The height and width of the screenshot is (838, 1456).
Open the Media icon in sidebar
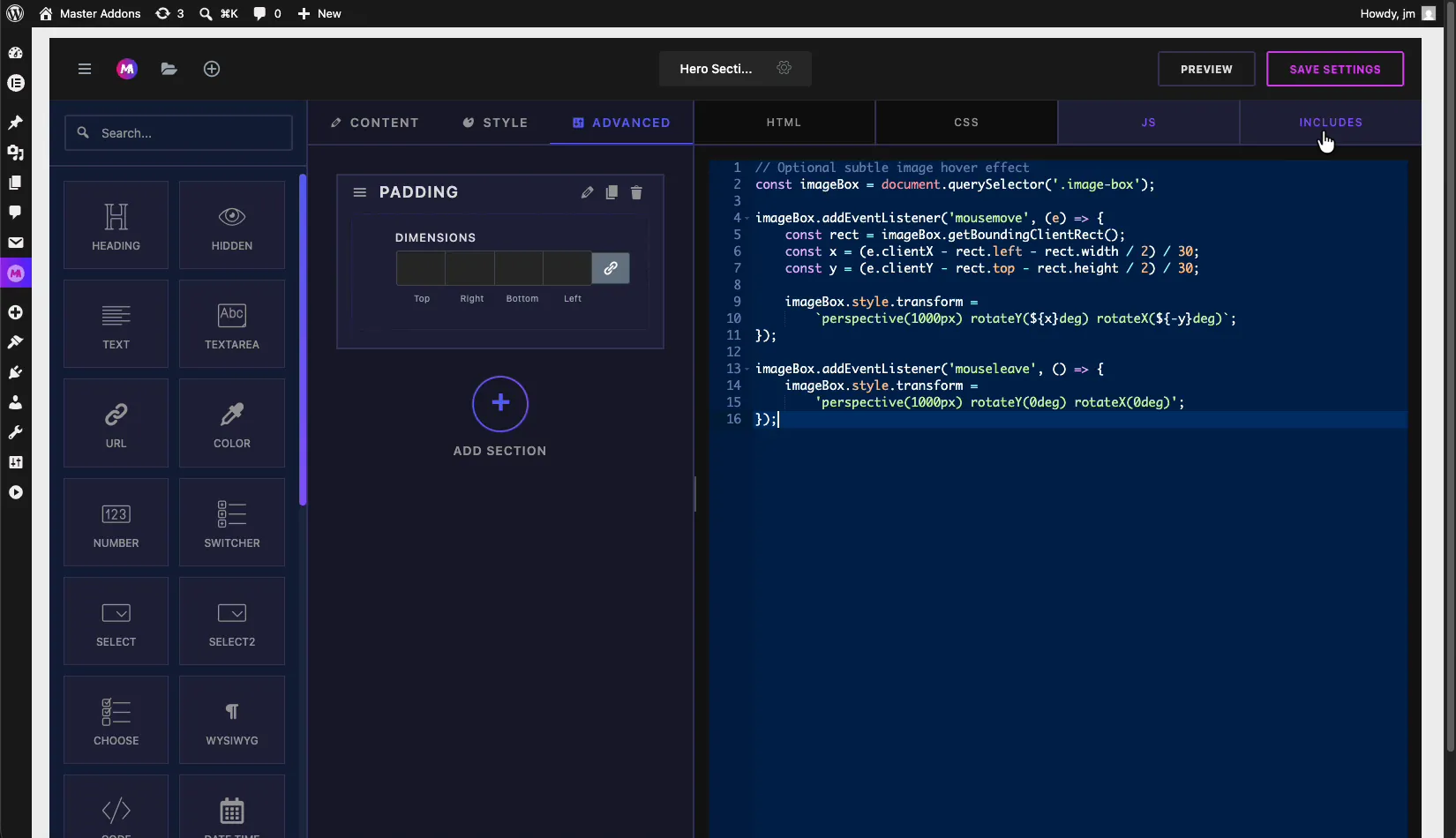(15, 153)
